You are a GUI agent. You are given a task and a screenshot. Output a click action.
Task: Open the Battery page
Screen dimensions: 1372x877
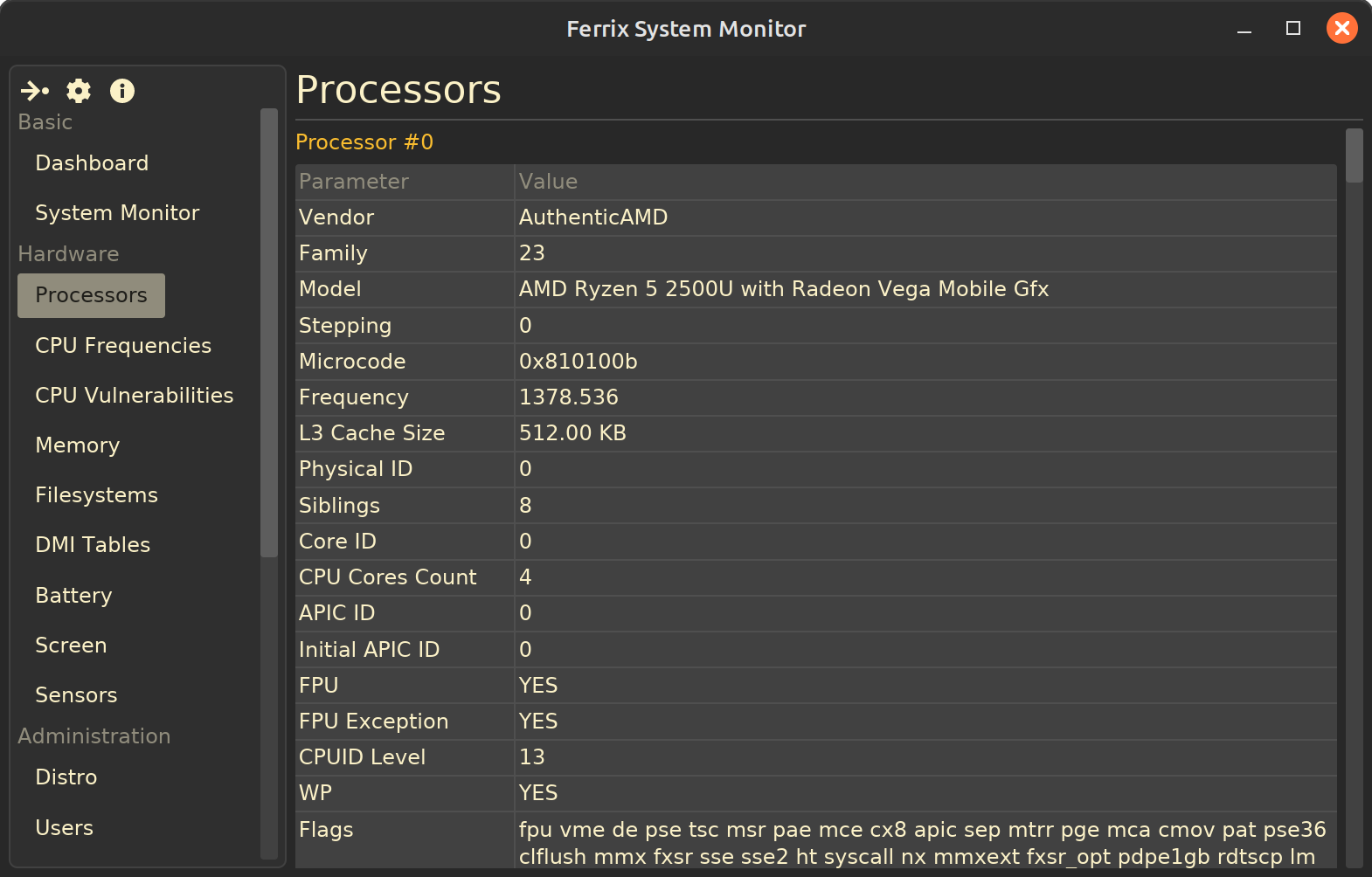tap(73, 596)
